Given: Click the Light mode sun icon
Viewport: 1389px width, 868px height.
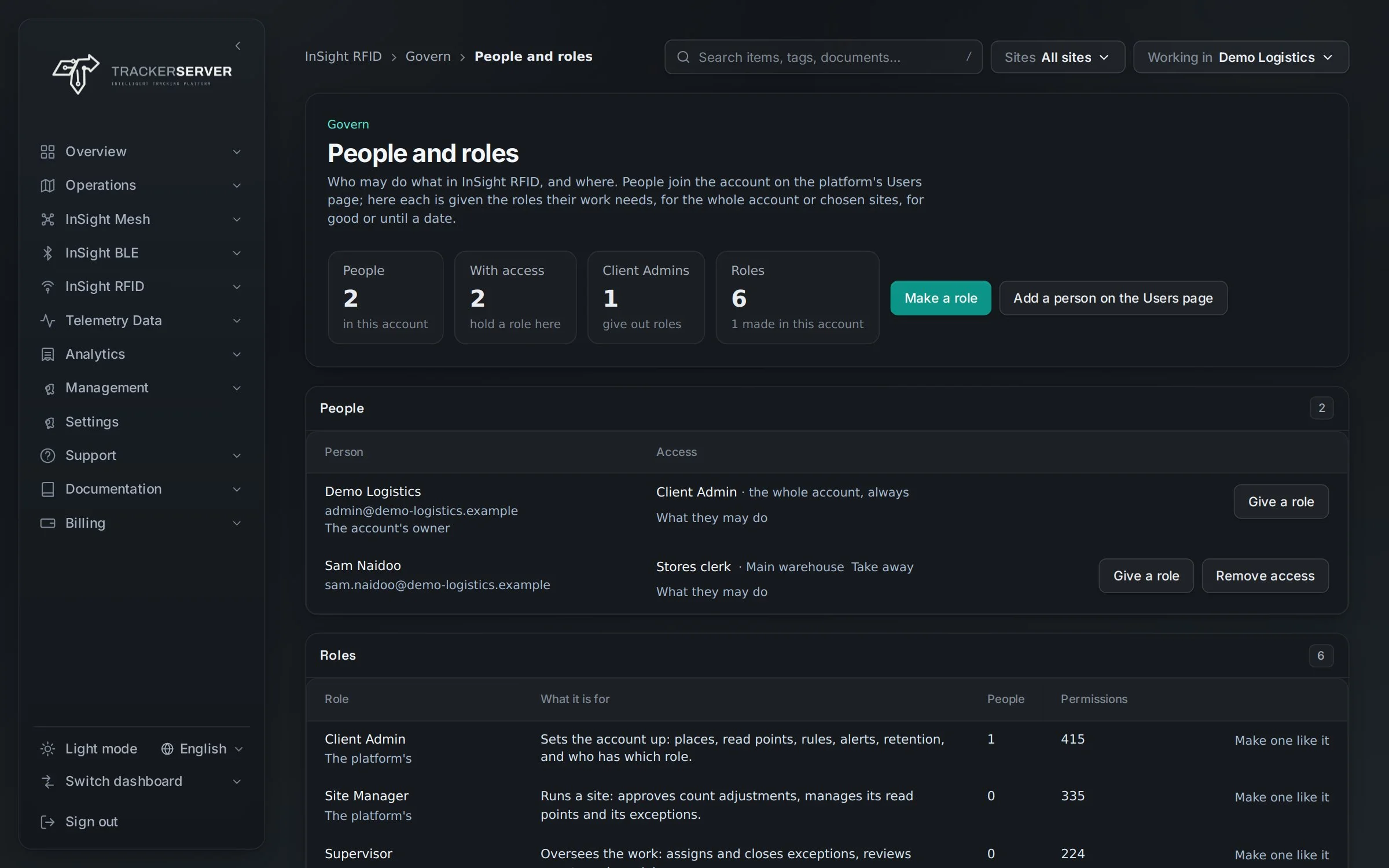Looking at the screenshot, I should (47, 749).
